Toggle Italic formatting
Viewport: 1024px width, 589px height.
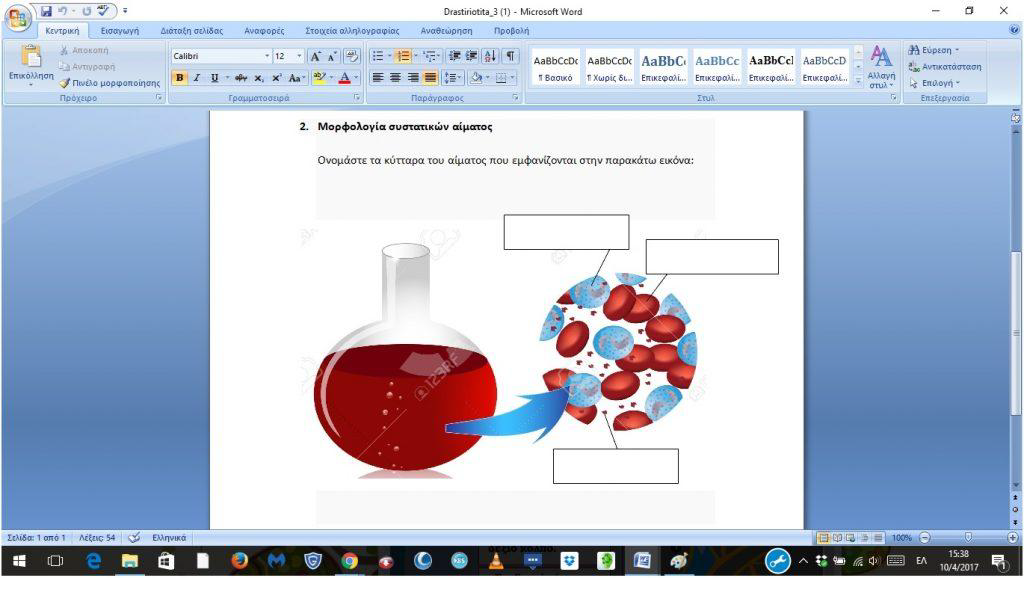(x=197, y=78)
